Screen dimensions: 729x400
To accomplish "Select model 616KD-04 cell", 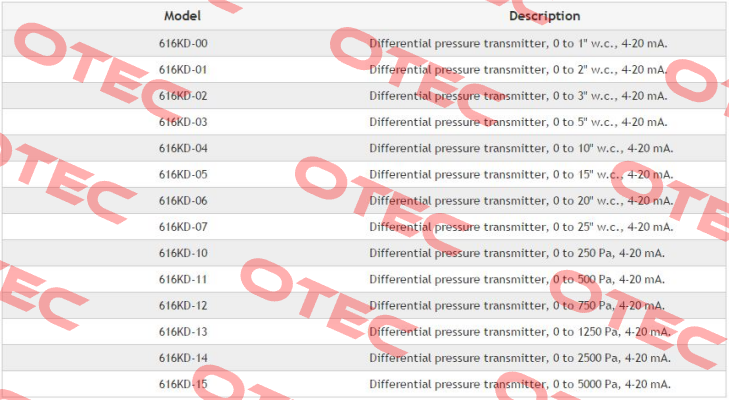I will click(x=183, y=148).
